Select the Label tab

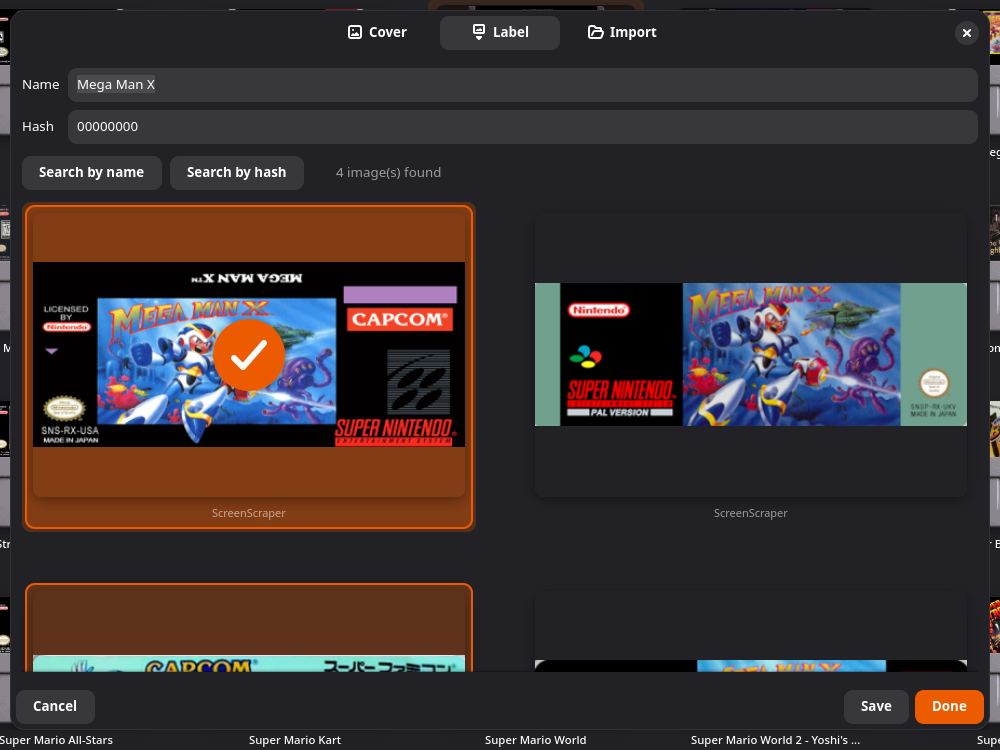[x=500, y=33]
